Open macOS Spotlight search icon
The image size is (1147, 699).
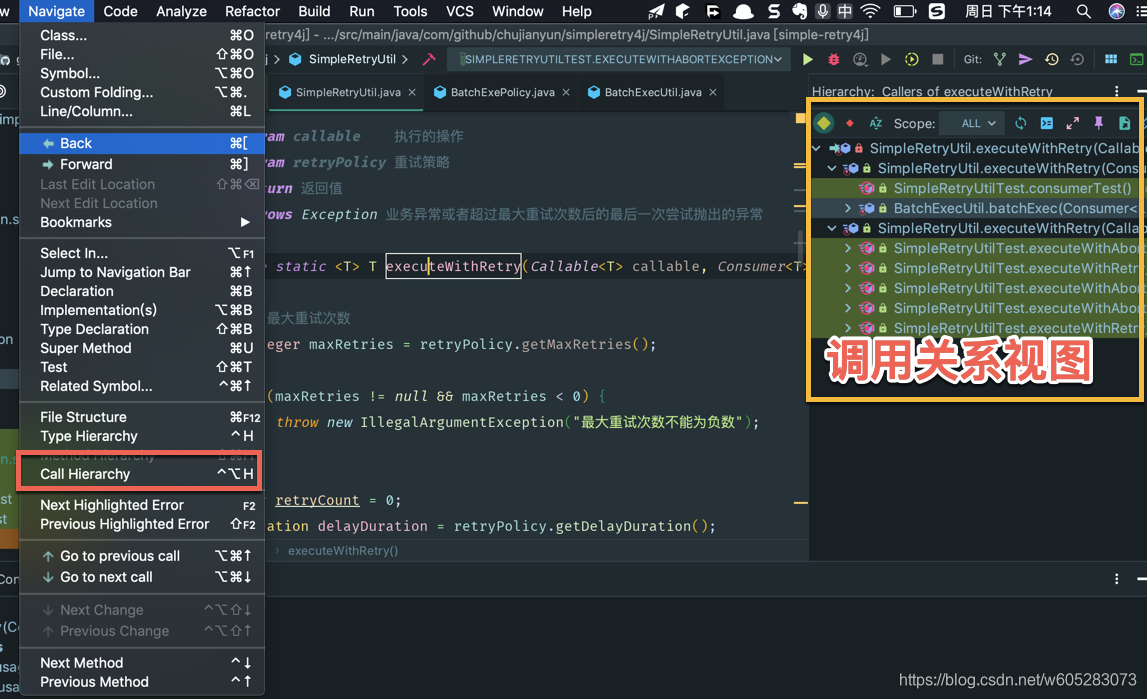coord(1083,11)
